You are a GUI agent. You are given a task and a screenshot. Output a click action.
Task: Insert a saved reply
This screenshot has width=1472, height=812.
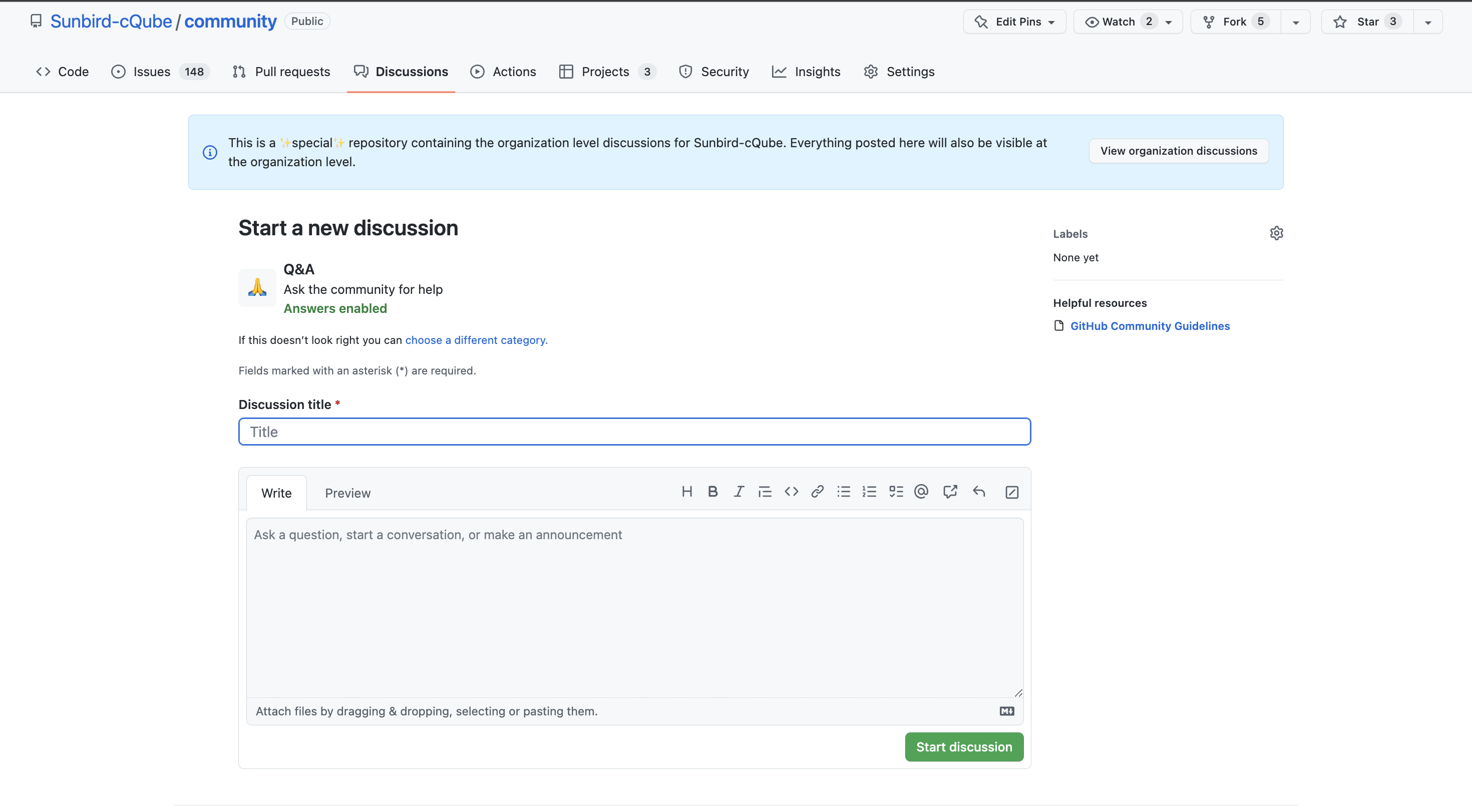coord(979,492)
